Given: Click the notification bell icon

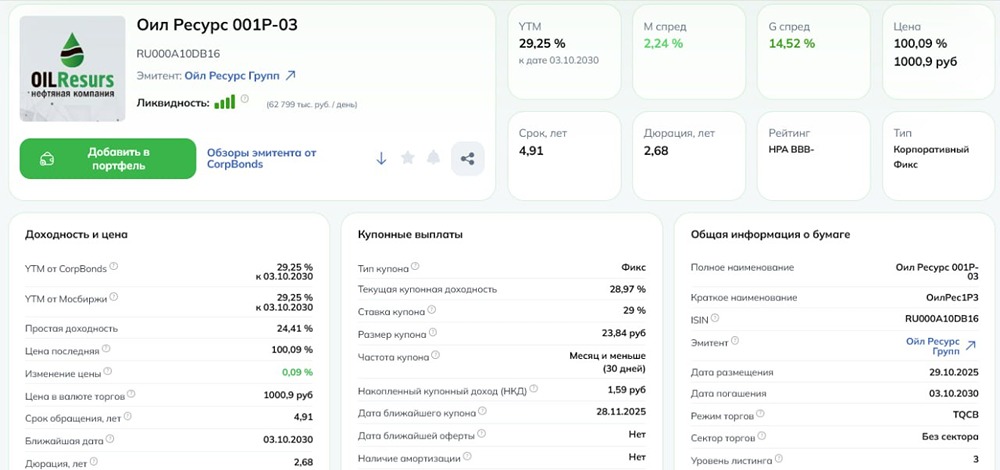Looking at the screenshot, I should [434, 158].
